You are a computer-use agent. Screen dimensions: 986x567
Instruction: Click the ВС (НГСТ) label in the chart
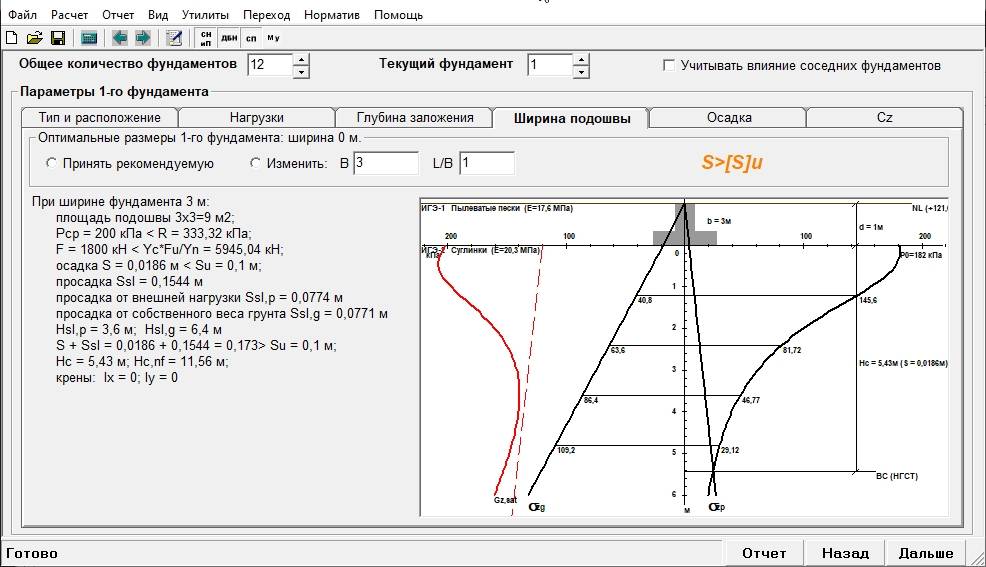pyautogui.click(x=897, y=476)
